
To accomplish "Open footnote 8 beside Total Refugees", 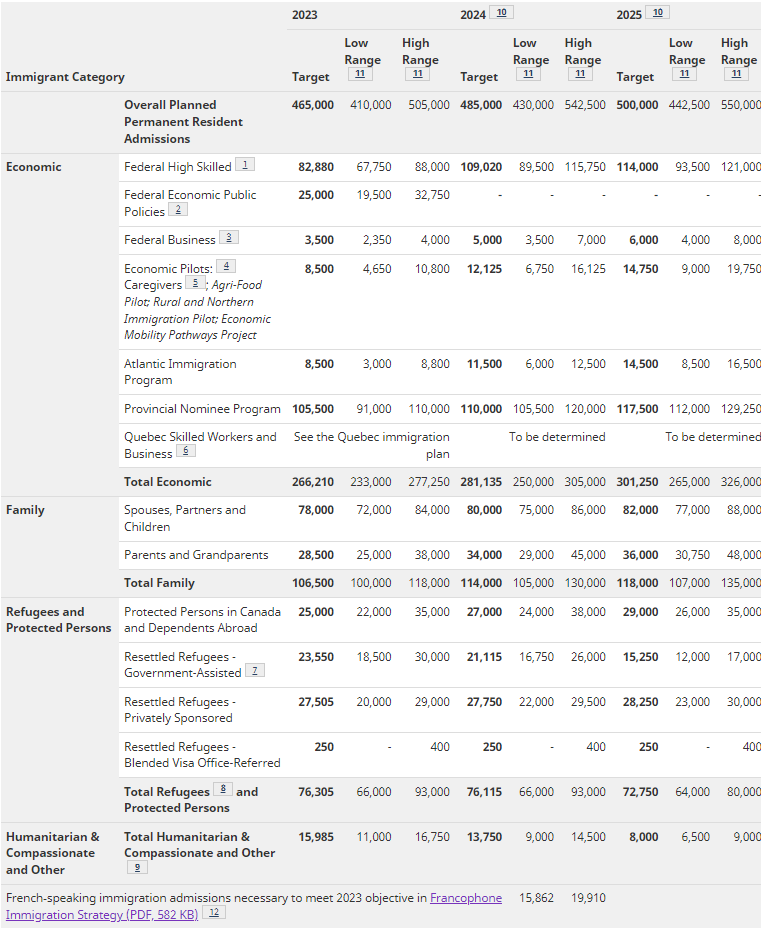I will (223, 789).
